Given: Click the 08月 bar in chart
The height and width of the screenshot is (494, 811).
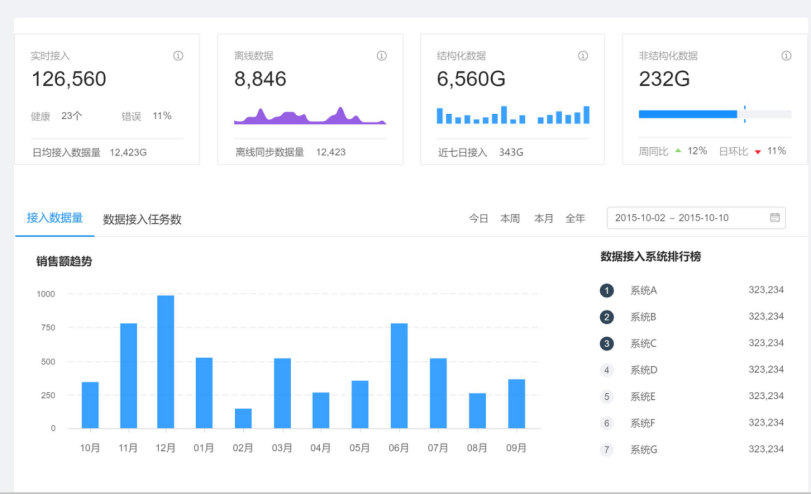Looking at the screenshot, I should tap(477, 411).
